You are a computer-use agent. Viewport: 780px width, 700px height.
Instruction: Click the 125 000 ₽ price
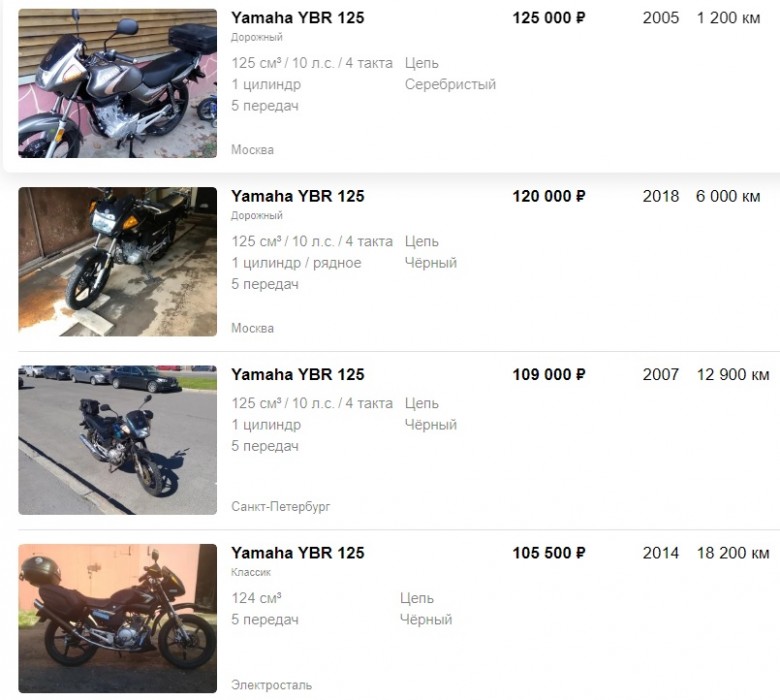point(549,18)
